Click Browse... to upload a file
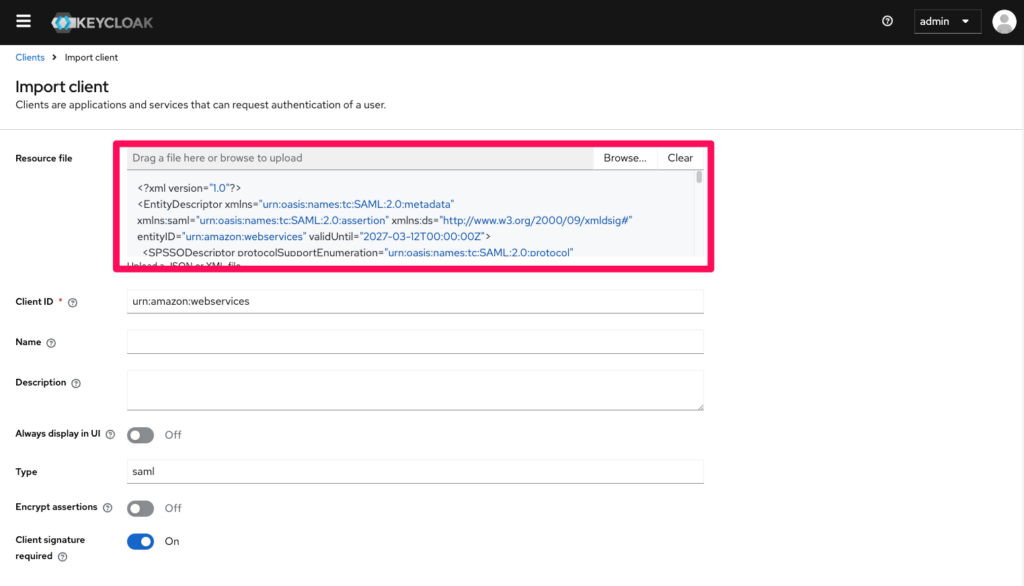The image size is (1024, 586). click(625, 158)
